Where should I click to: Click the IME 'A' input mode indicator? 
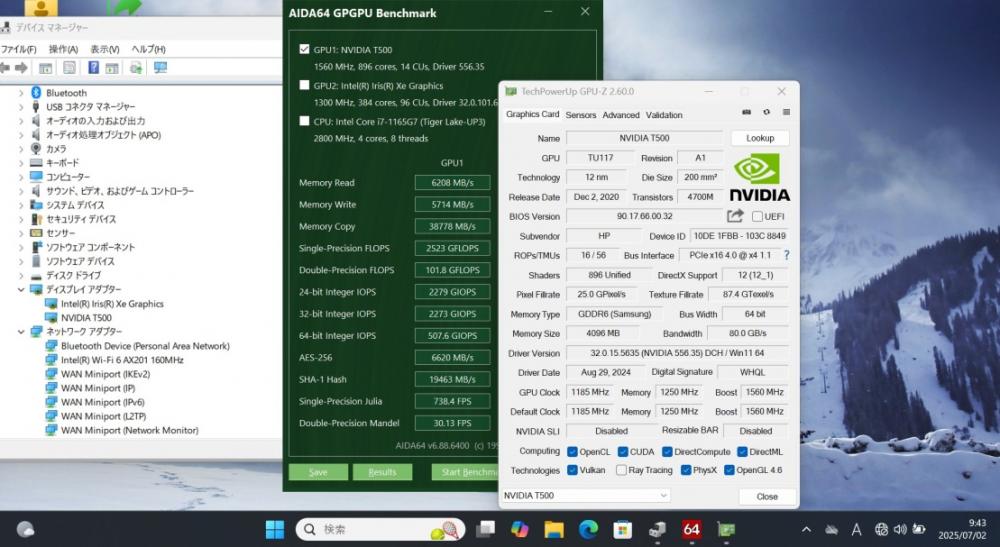857,529
